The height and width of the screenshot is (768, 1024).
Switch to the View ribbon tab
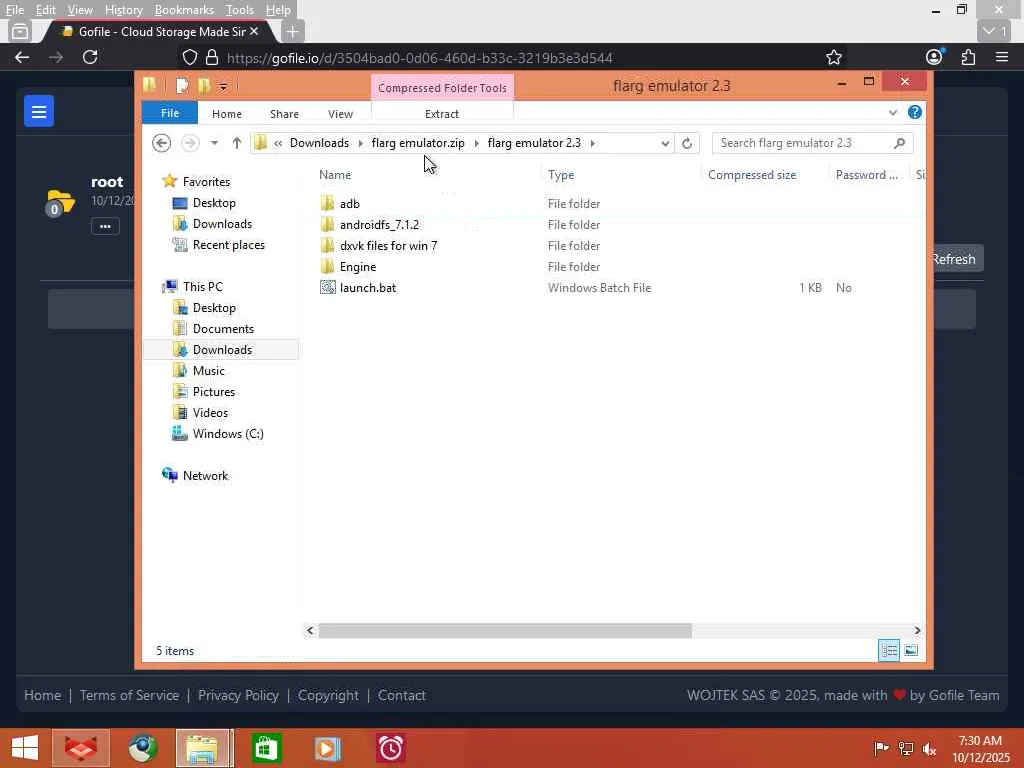[x=340, y=114]
